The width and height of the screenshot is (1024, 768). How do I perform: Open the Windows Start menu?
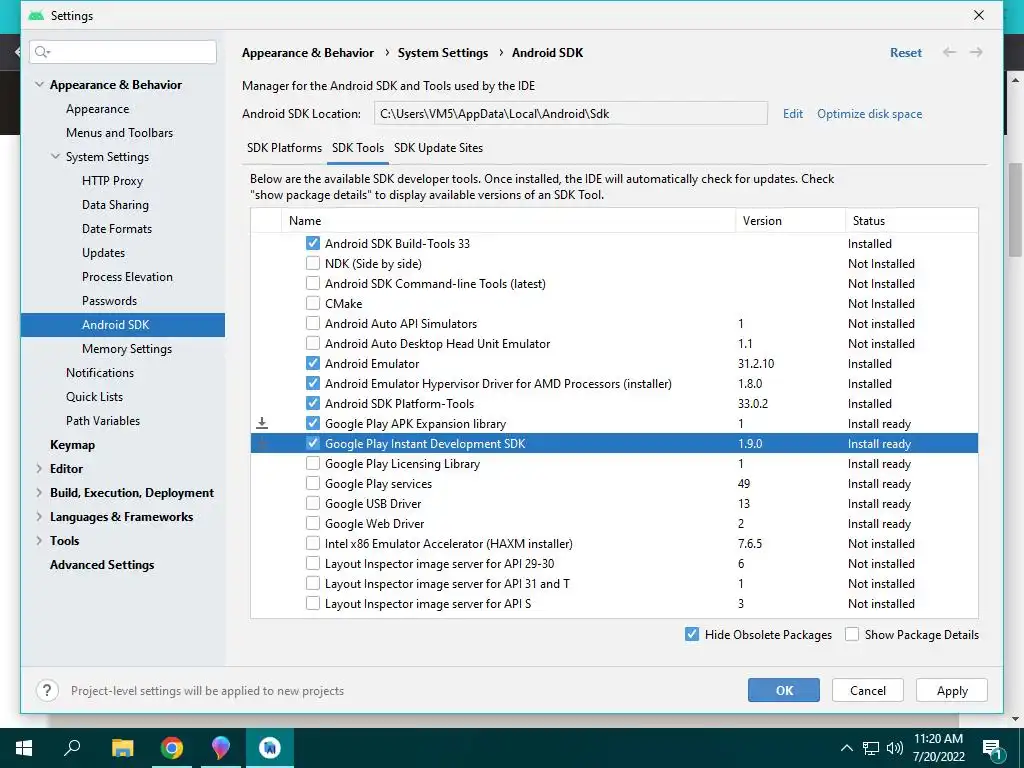click(x=24, y=748)
